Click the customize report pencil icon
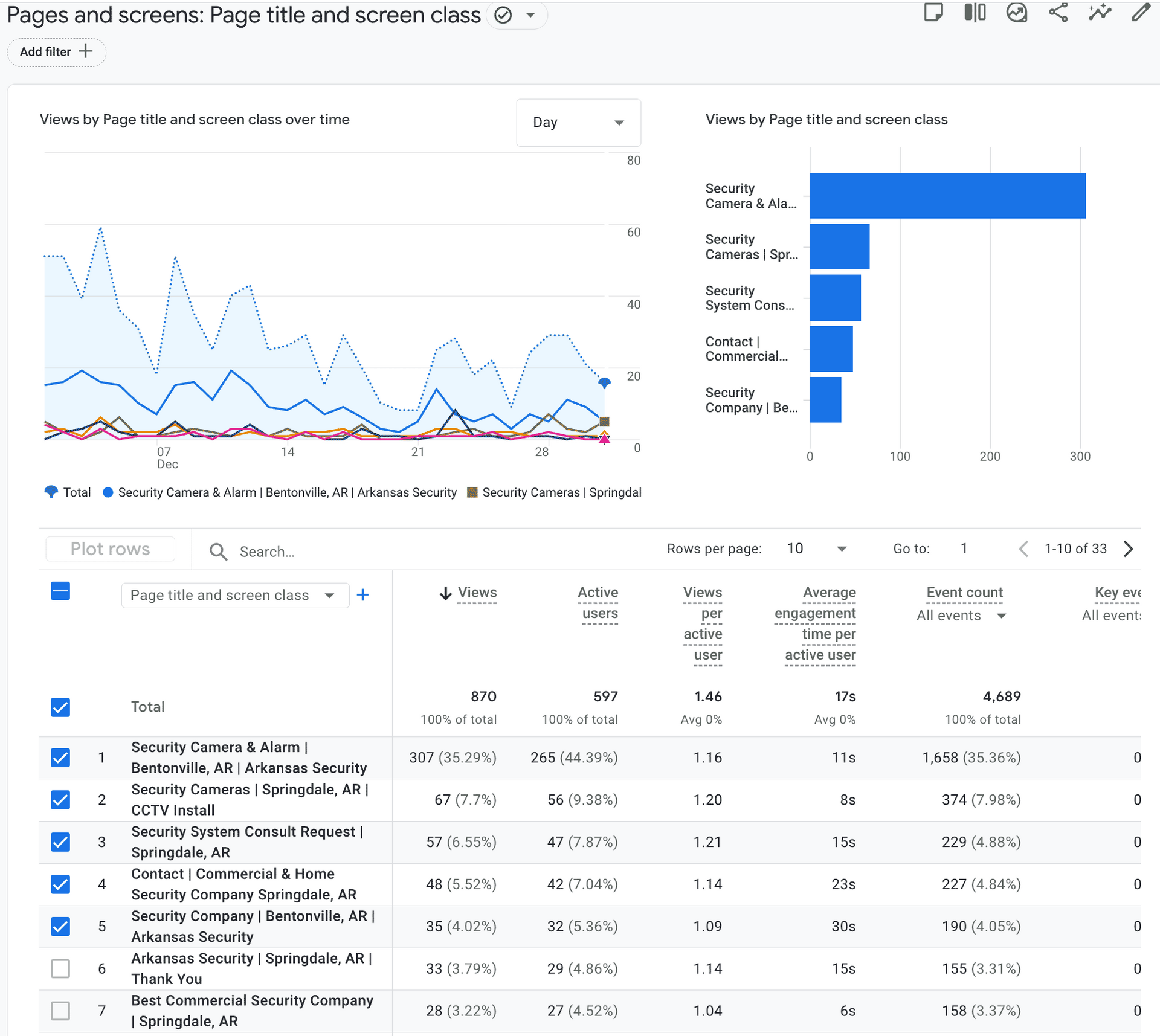Image resolution: width=1160 pixels, height=1036 pixels. coord(1140,12)
